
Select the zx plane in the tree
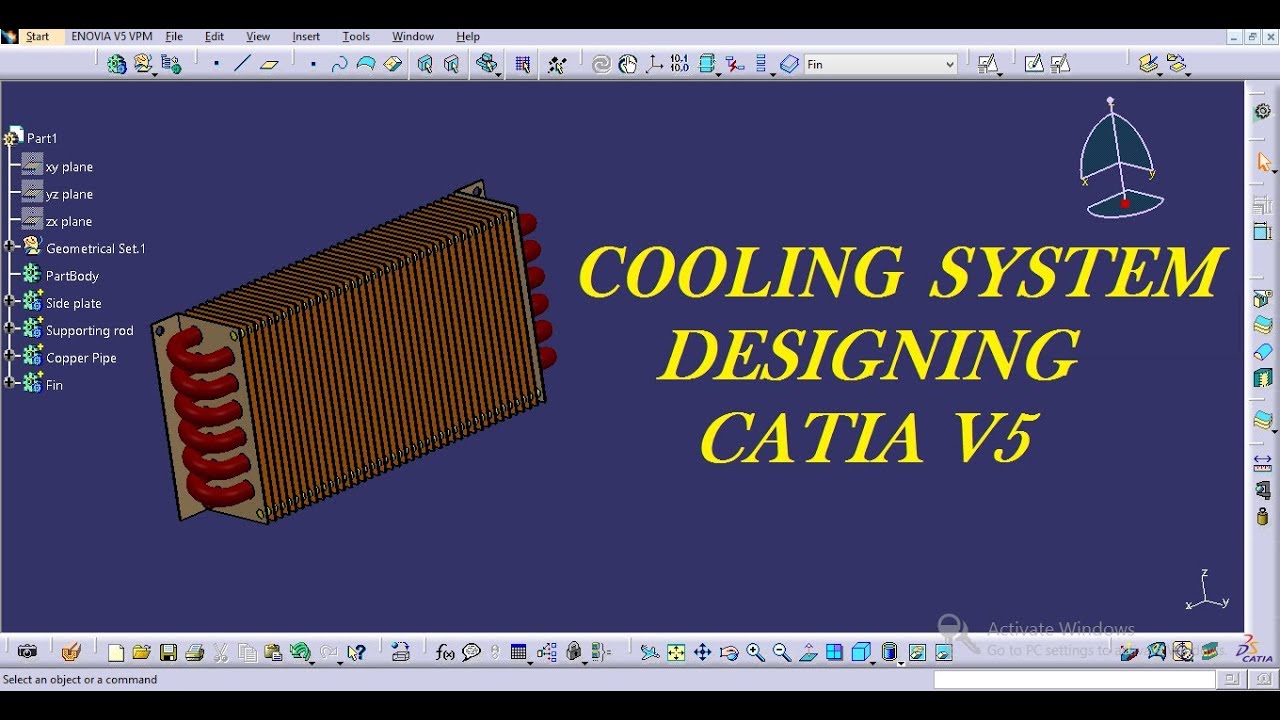coord(69,221)
